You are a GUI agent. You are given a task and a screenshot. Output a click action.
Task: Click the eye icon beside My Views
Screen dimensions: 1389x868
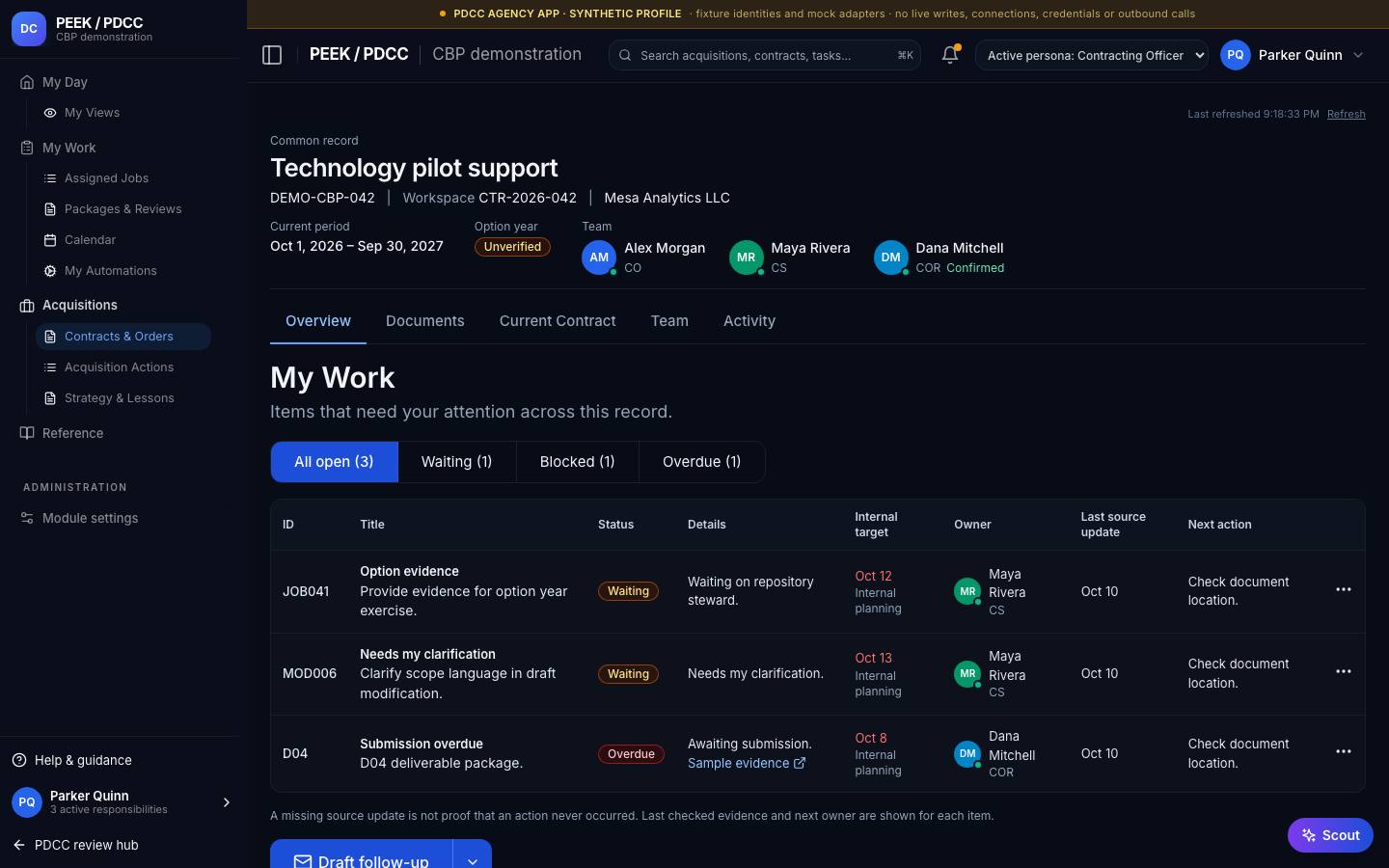coord(50,113)
